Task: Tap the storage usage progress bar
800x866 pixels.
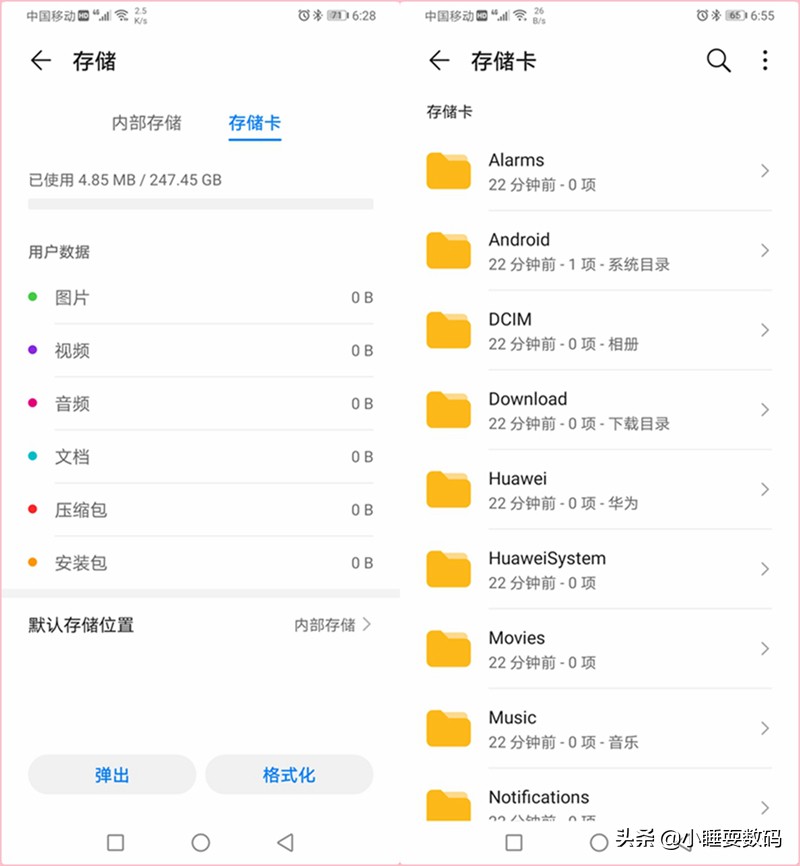Action: [x=200, y=203]
